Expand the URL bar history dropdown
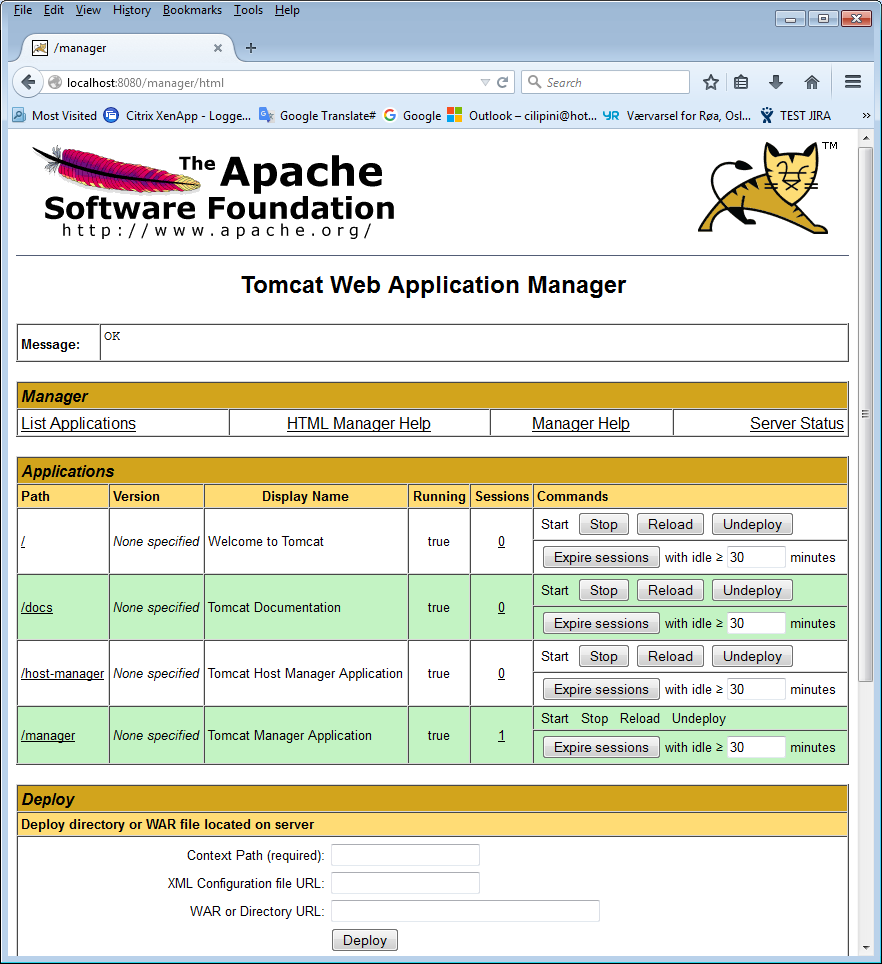Screen dimensions: 882x964 point(485,82)
